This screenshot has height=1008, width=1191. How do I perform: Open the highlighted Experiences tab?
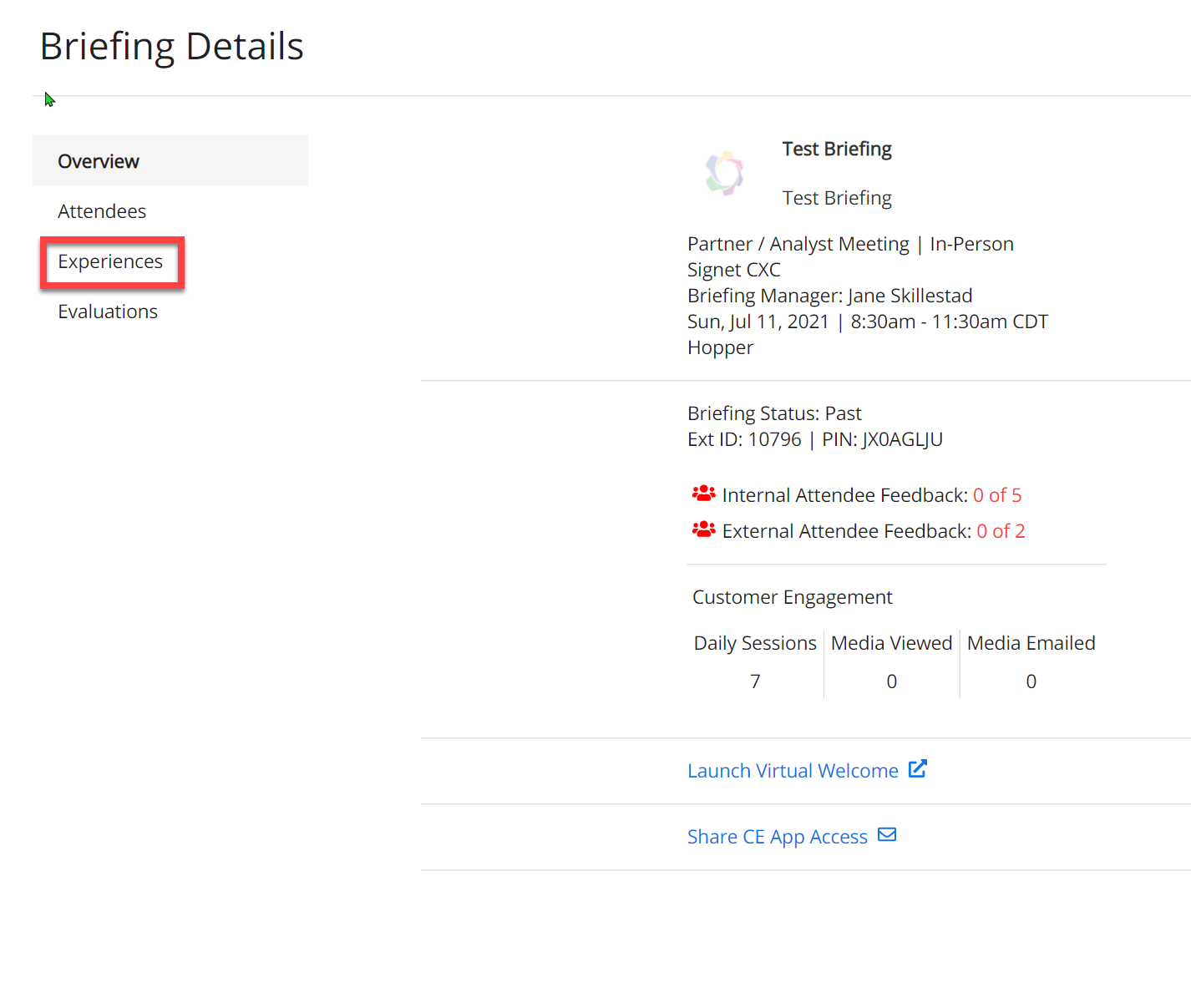tap(110, 262)
